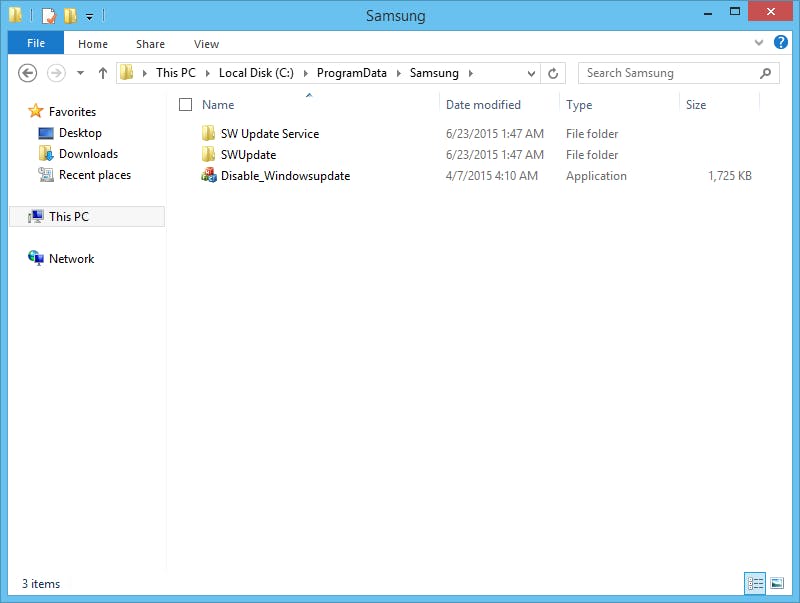The image size is (800, 603).
Task: Expand the ribbon with the chevron
Action: click(x=759, y=43)
